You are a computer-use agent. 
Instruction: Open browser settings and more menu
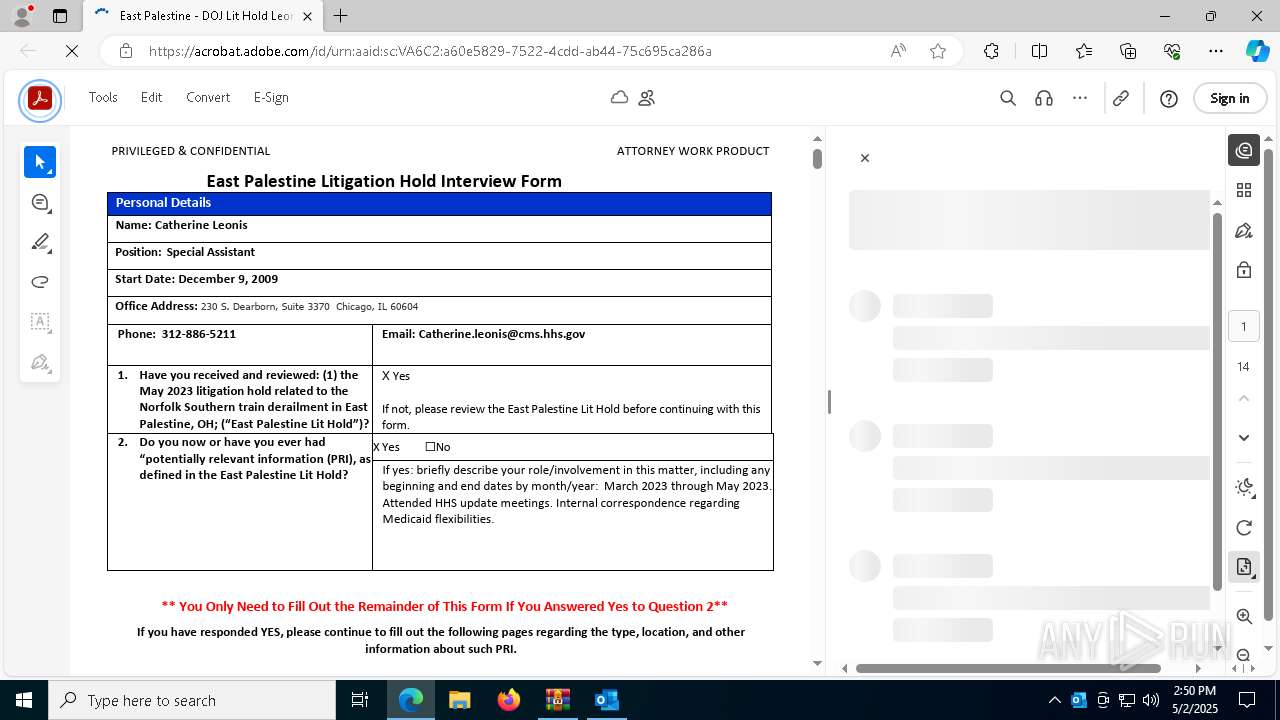click(1216, 51)
